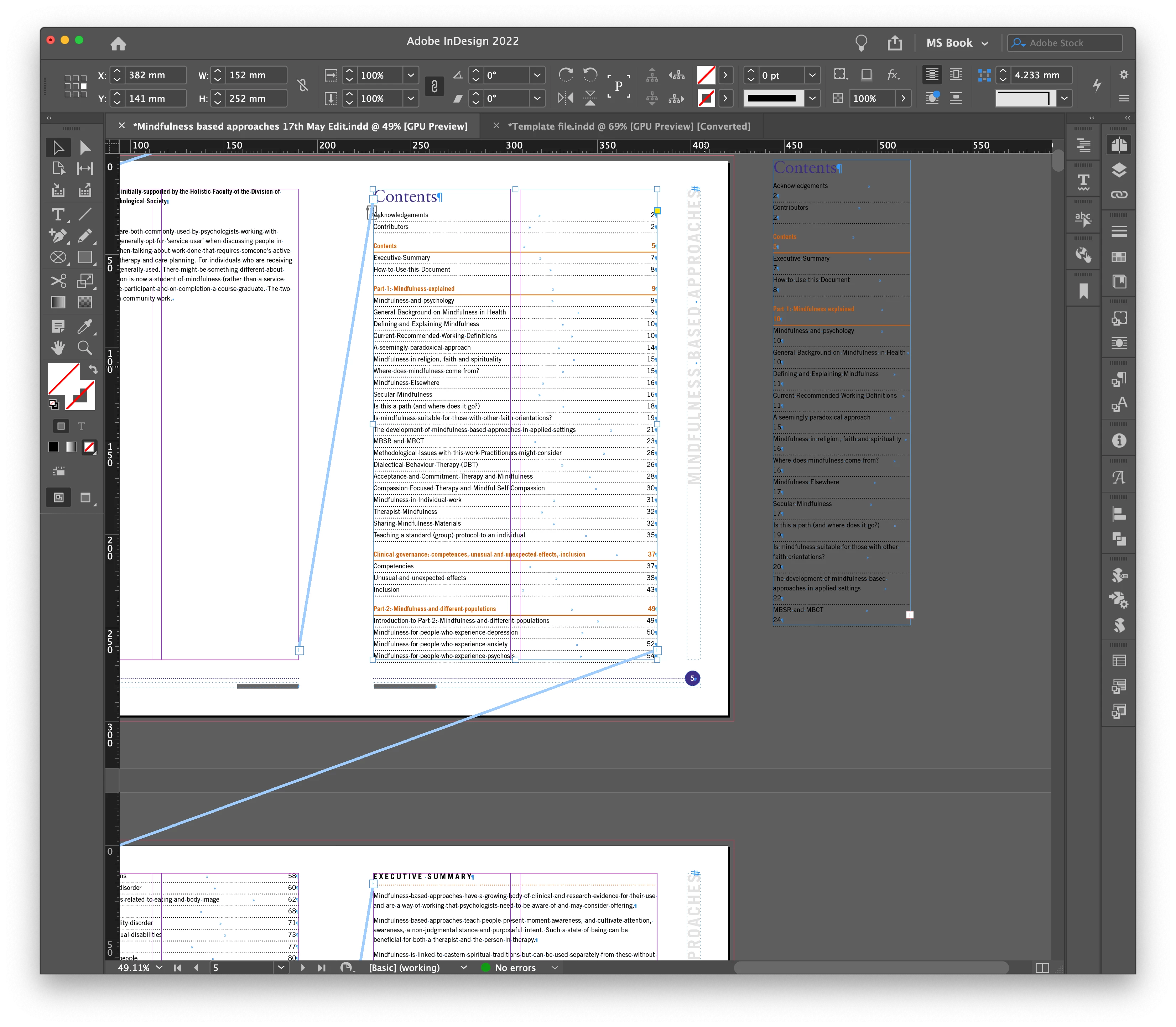This screenshot has height=1027, width=1176.
Task: Expand the zoom level dropdown
Action: [159, 968]
